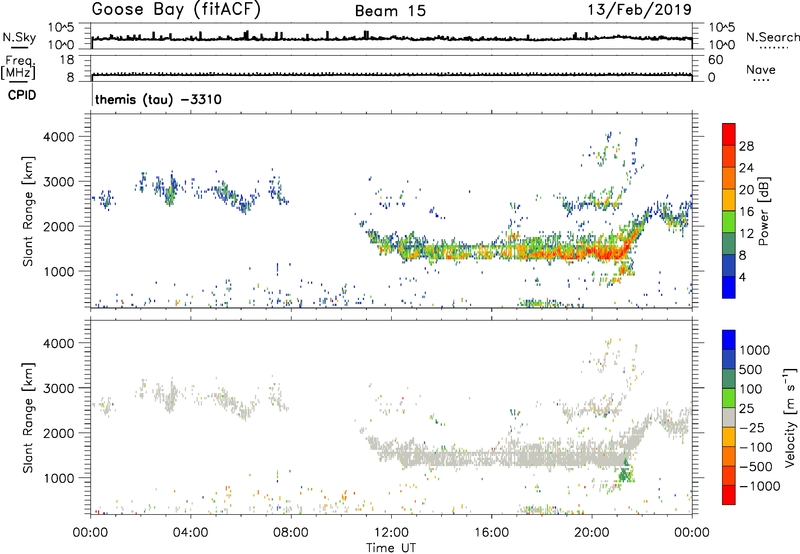Click the 3000 tick on the velocity panel
This screenshot has width=800, height=554.
[58, 388]
